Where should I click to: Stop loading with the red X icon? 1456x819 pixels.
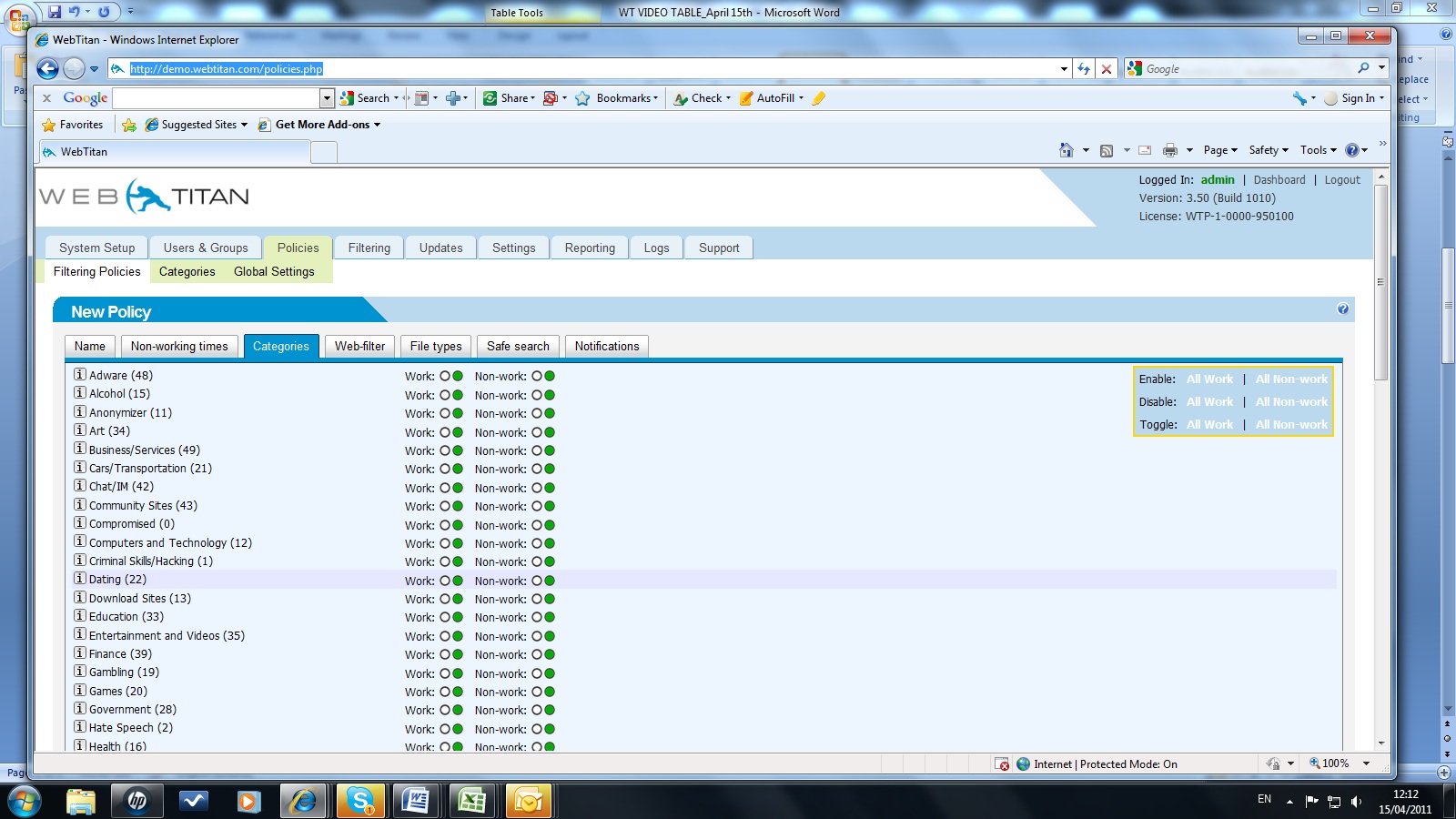click(x=1107, y=68)
